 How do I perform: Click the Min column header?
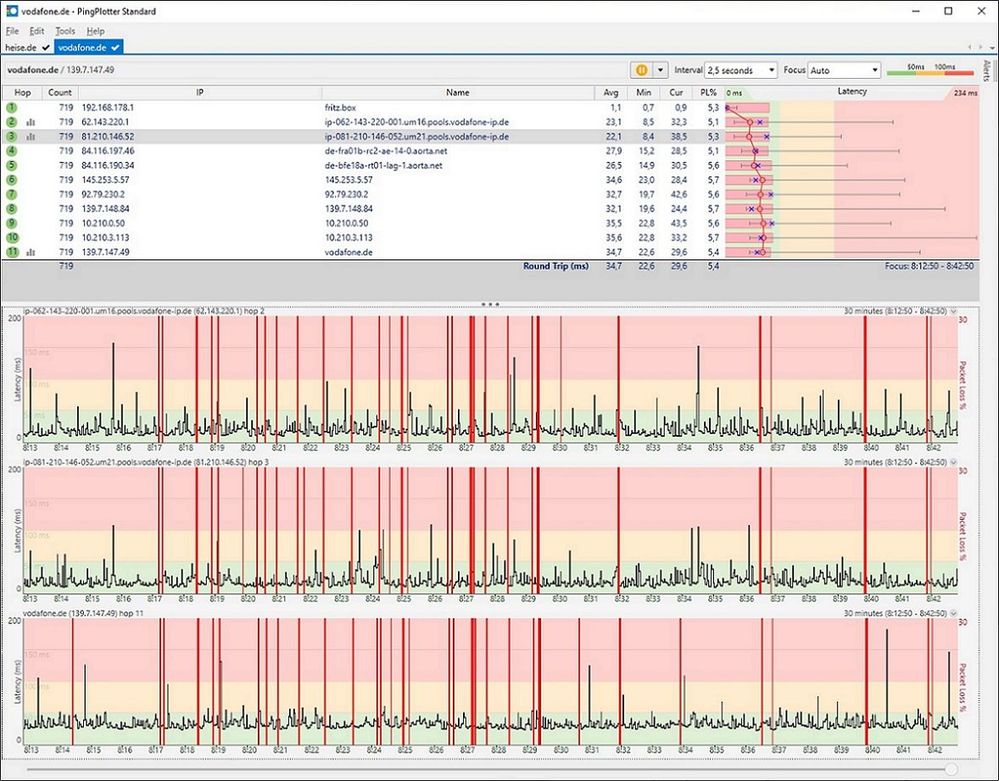tap(643, 92)
